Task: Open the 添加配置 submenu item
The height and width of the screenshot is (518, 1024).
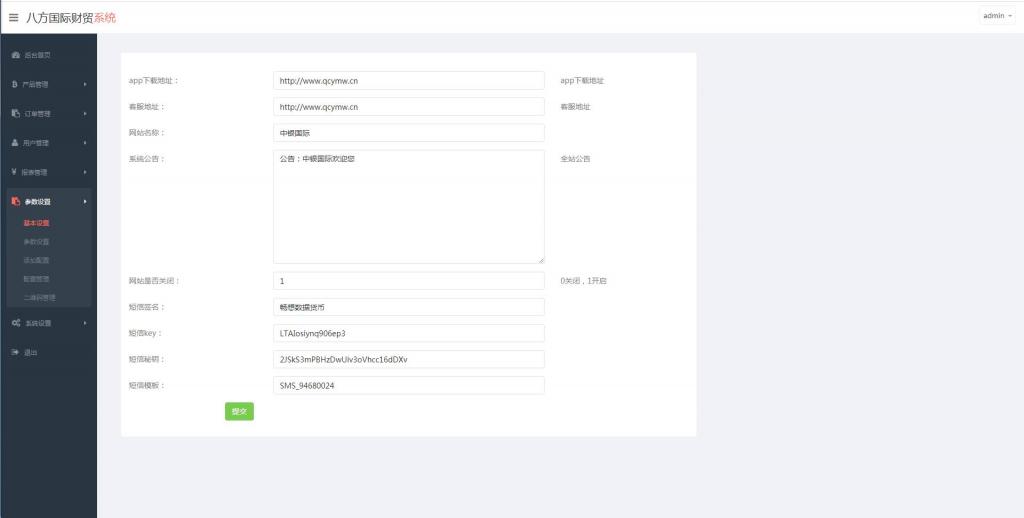Action: [x=36, y=260]
